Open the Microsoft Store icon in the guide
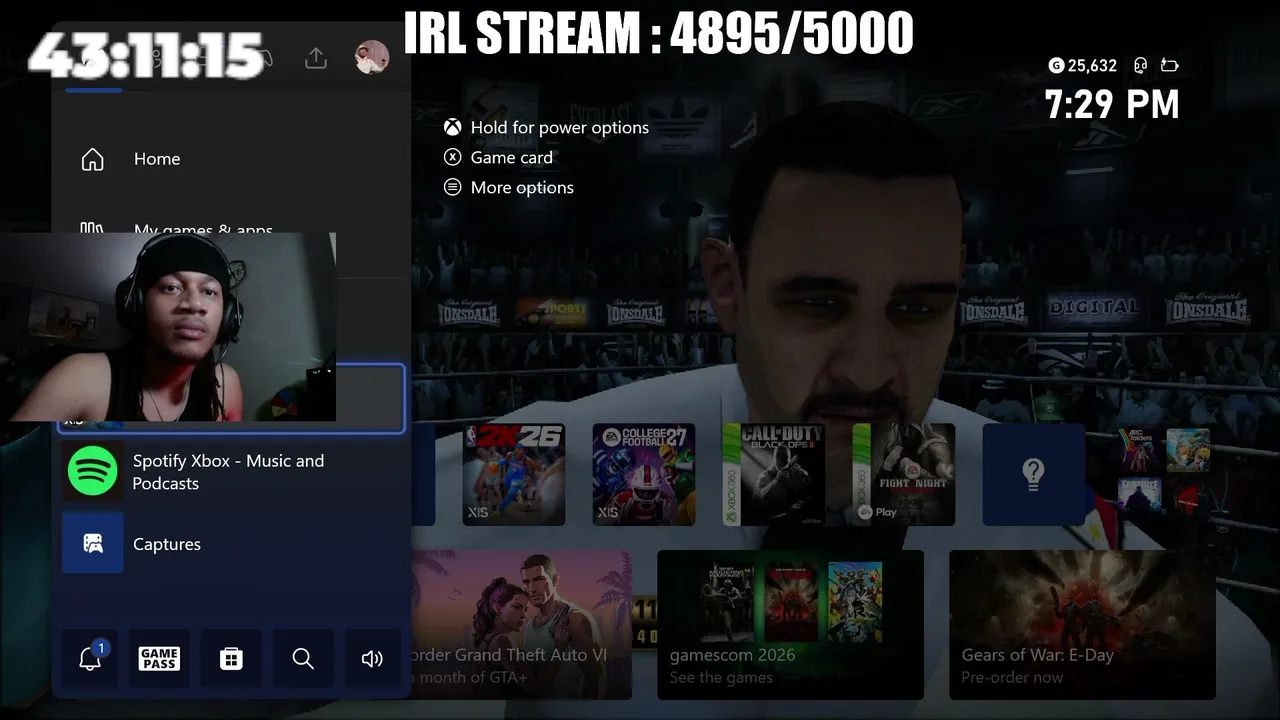This screenshot has height=720, width=1280. click(231, 658)
